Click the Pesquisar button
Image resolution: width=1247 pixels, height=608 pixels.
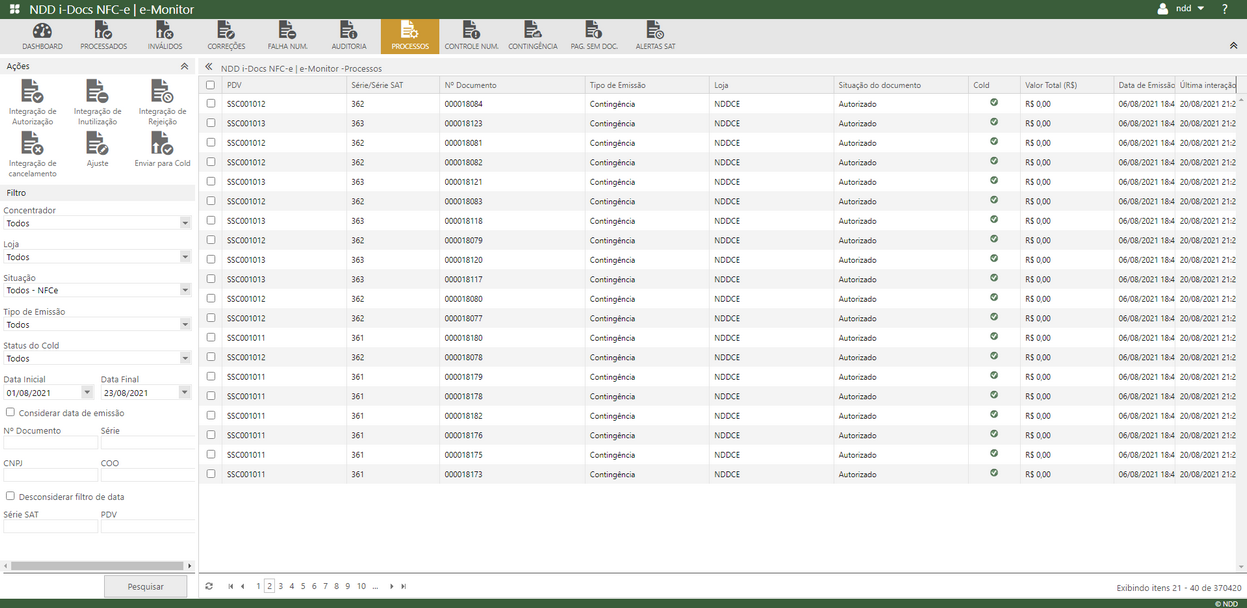[x=145, y=587]
